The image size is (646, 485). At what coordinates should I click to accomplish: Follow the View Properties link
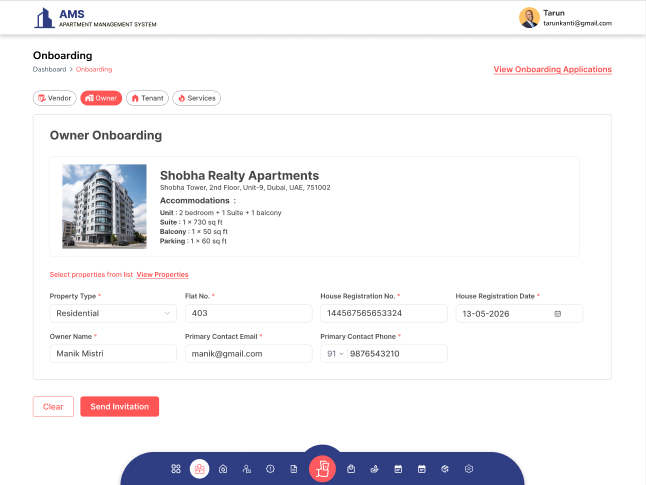click(162, 274)
